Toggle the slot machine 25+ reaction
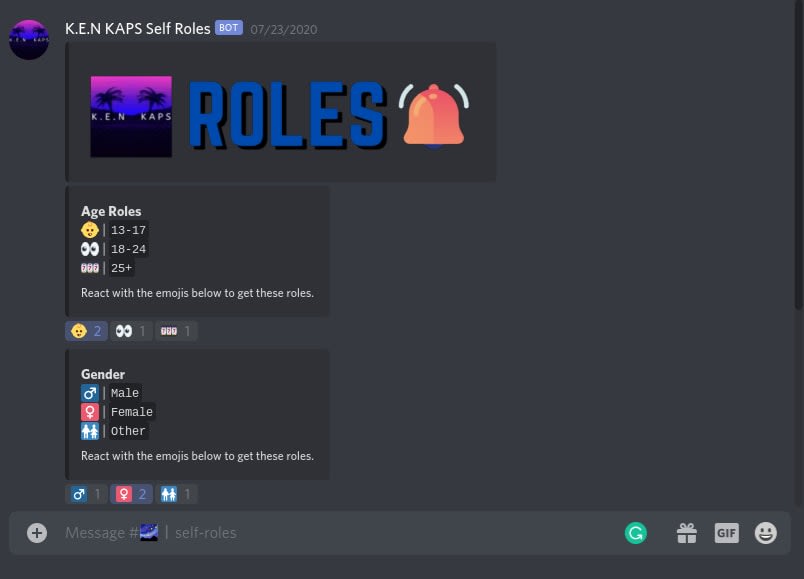Screen dimensions: 804x579 point(176,331)
